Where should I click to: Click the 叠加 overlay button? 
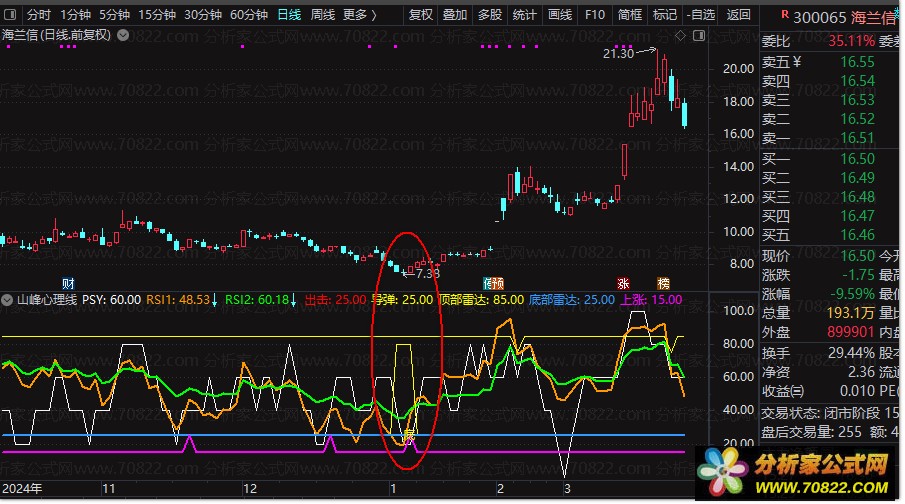pos(455,14)
